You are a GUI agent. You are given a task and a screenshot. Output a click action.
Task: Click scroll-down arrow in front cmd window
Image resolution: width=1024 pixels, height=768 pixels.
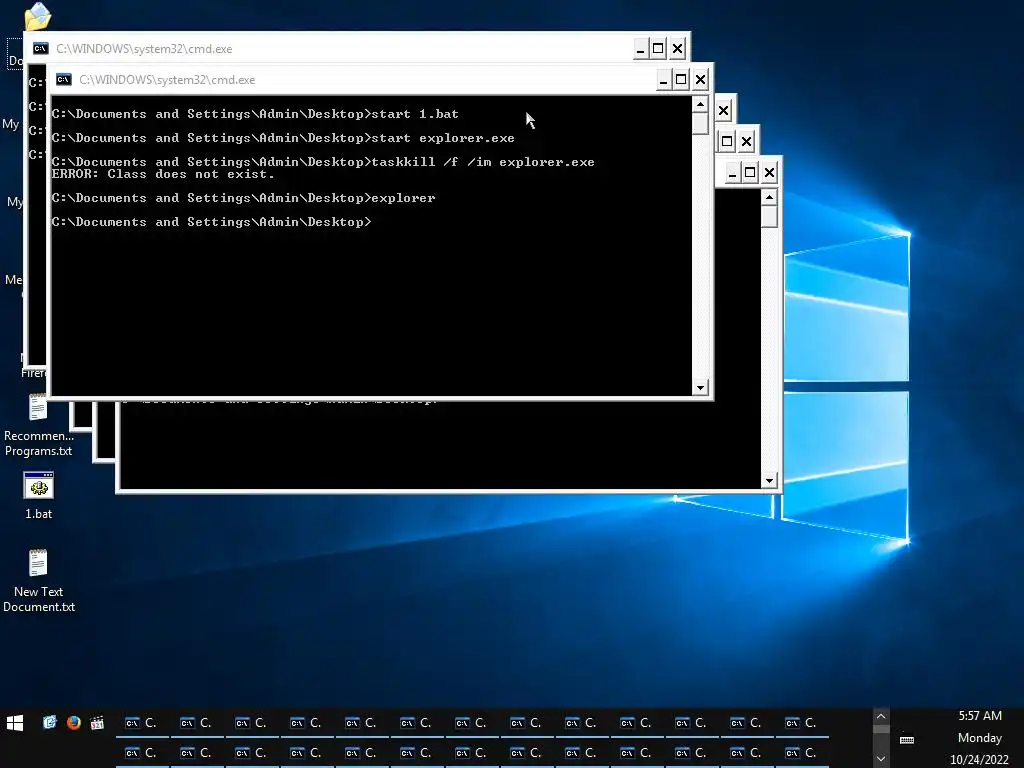point(700,387)
